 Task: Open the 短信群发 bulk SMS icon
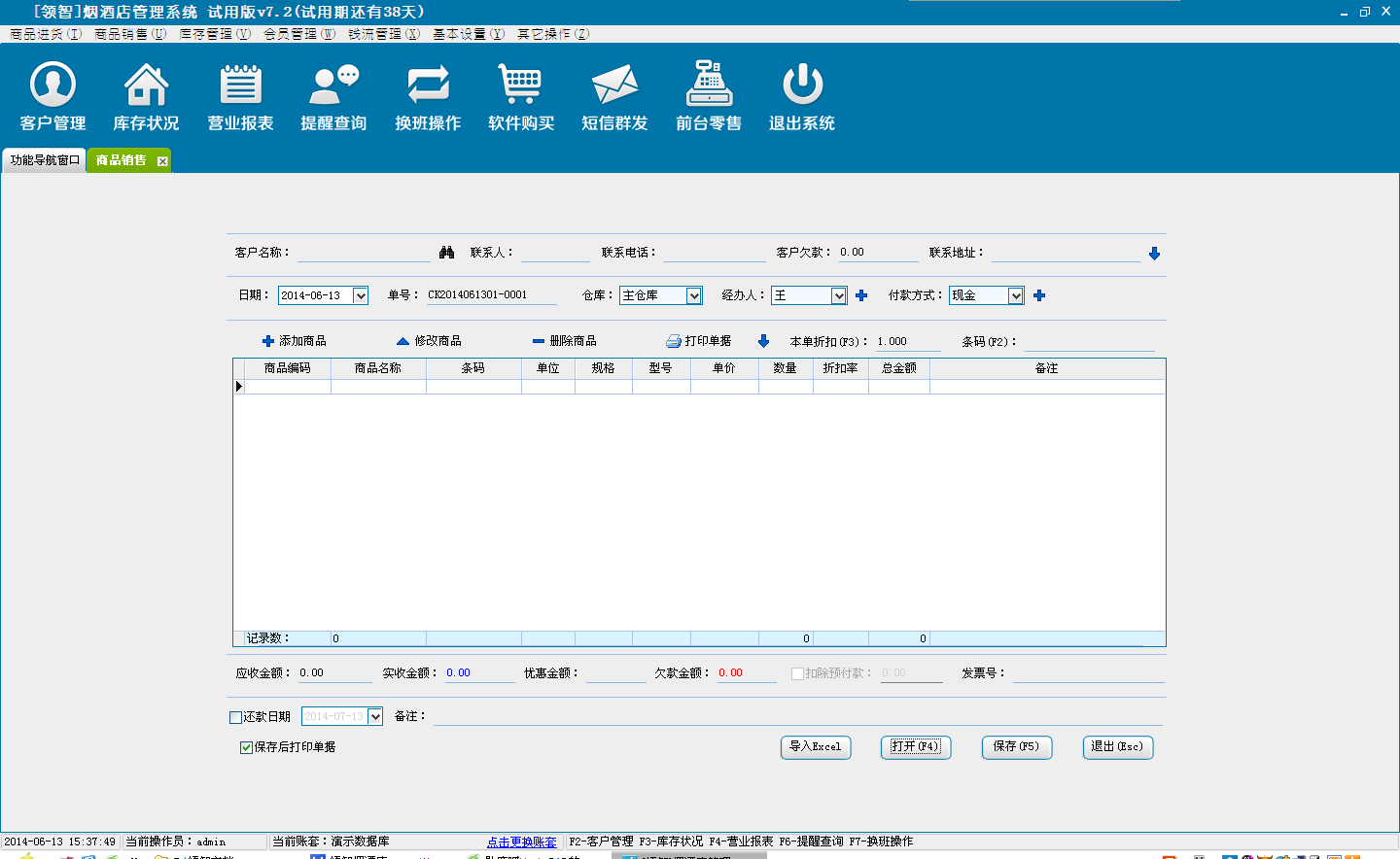click(614, 96)
